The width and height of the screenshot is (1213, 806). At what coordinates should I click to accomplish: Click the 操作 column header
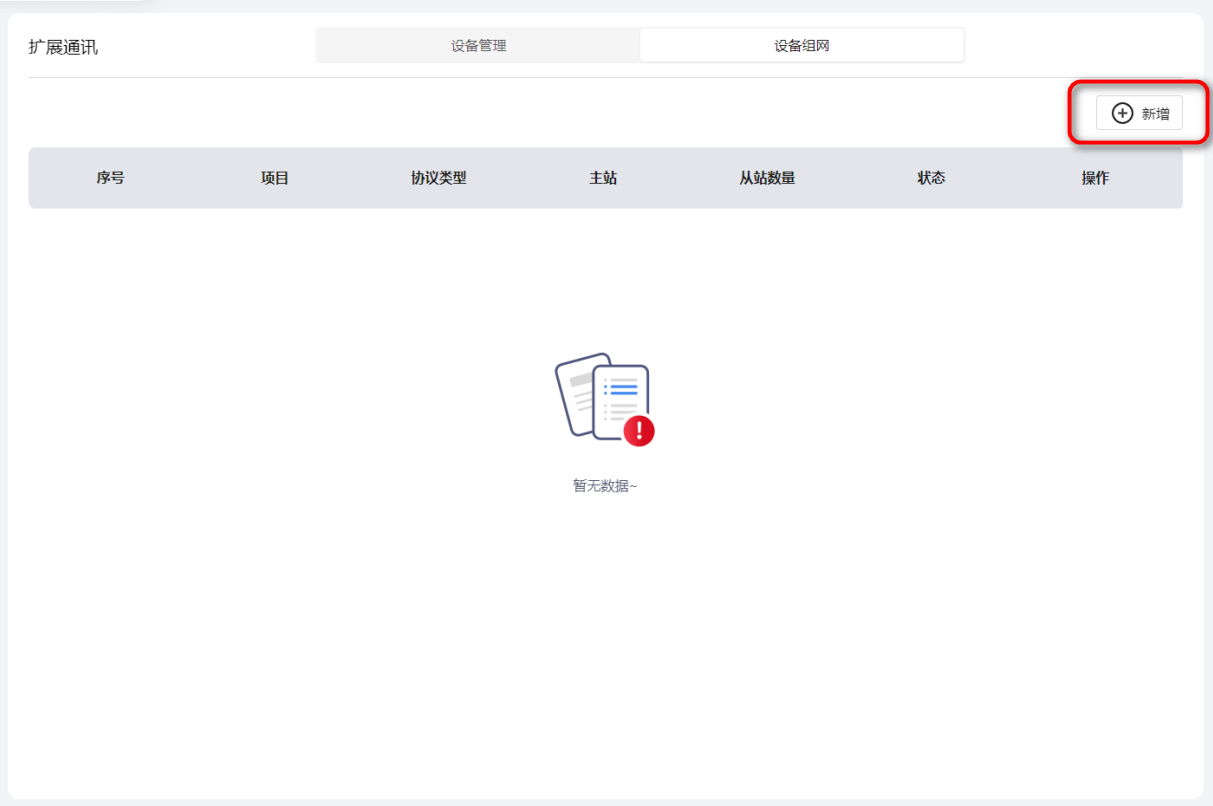coord(1095,178)
